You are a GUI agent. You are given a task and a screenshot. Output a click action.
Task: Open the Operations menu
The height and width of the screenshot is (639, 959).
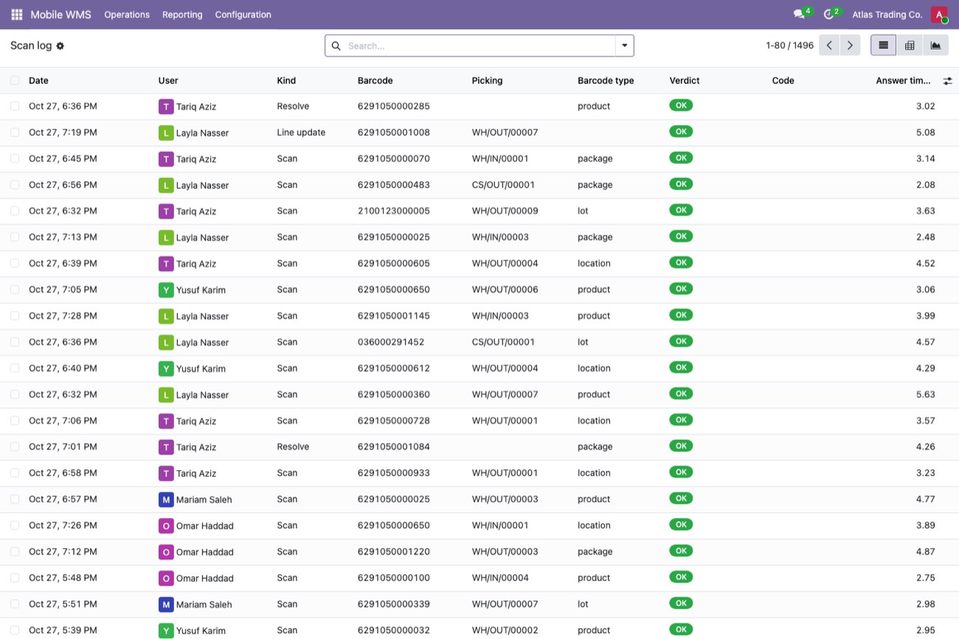tap(127, 15)
